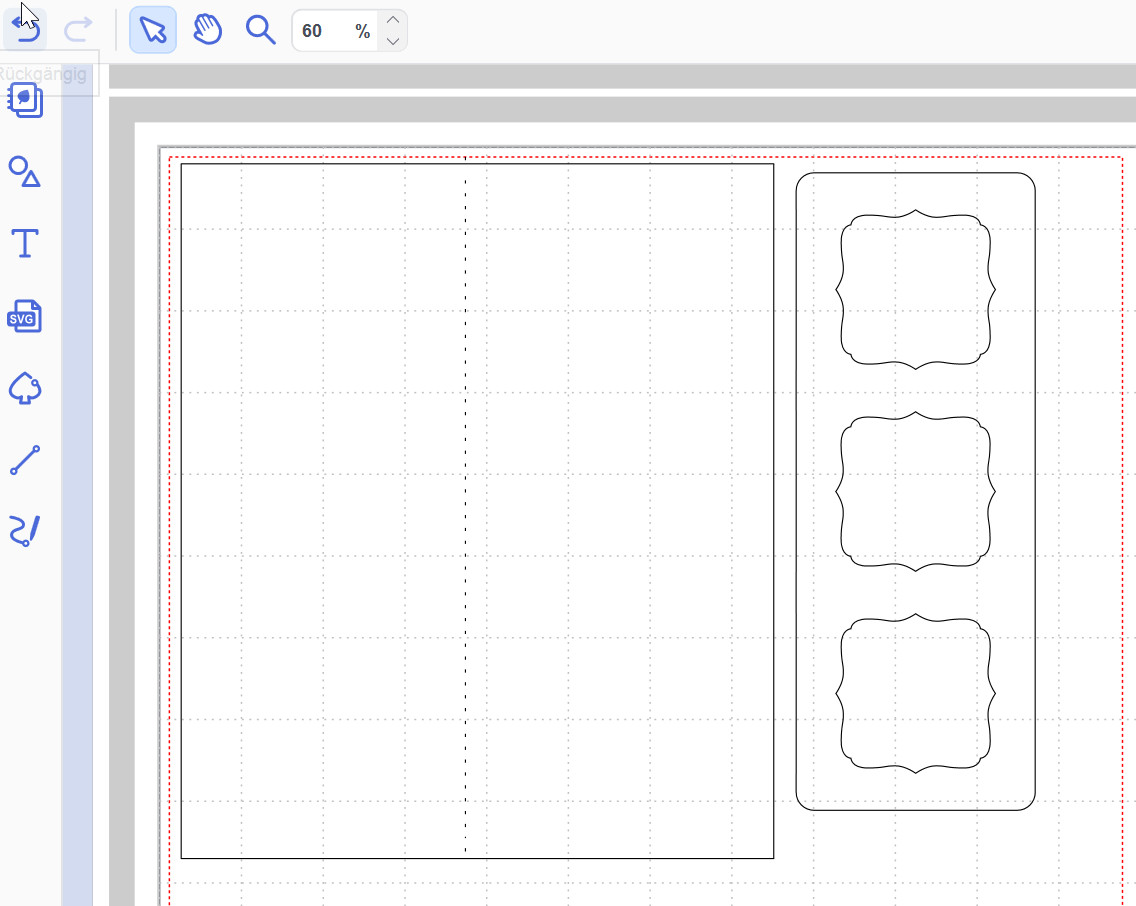Select the large rectangle card outline
This screenshot has height=906, width=1136.
click(477, 511)
